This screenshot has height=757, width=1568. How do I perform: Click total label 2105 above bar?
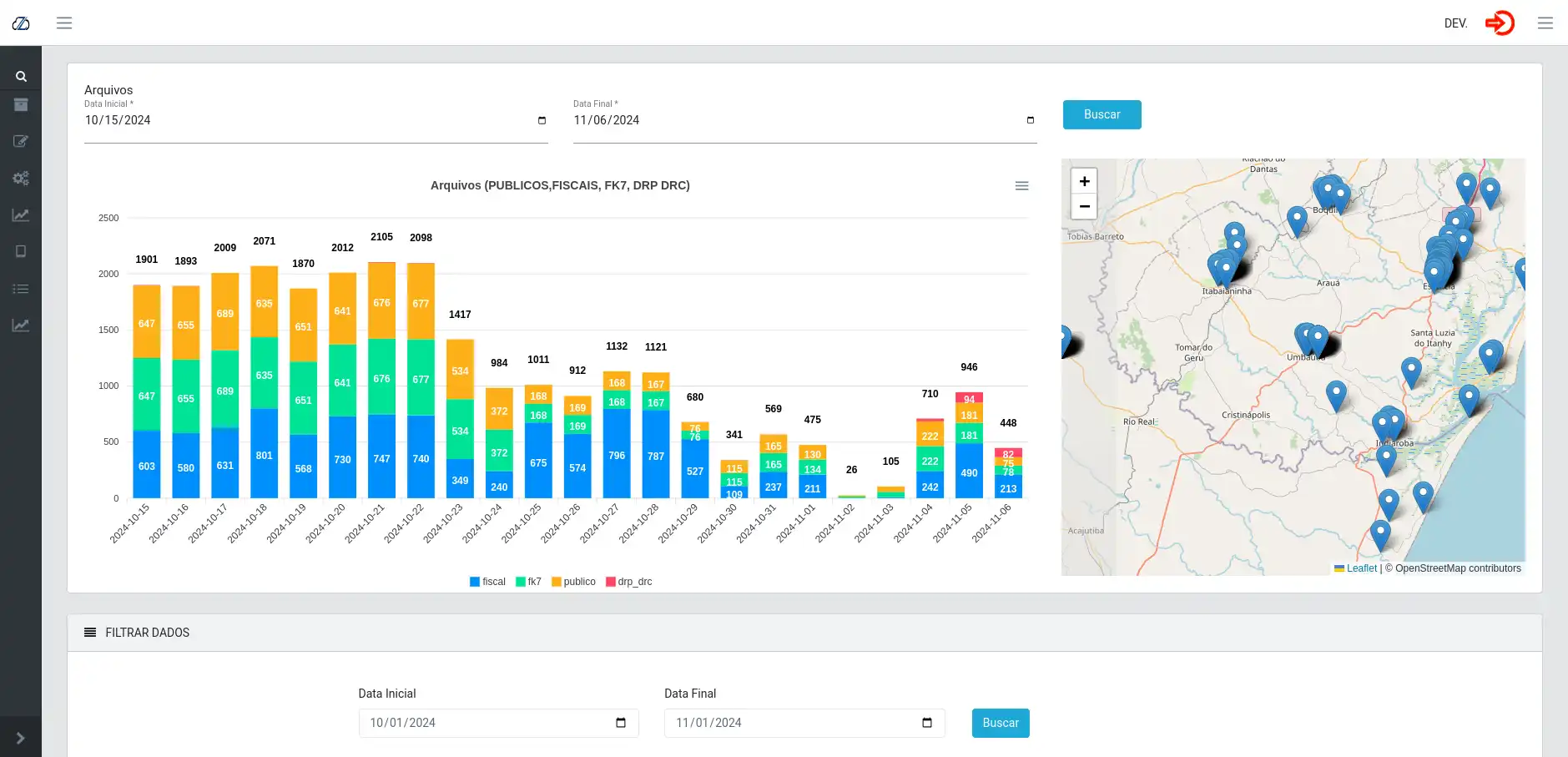(381, 237)
